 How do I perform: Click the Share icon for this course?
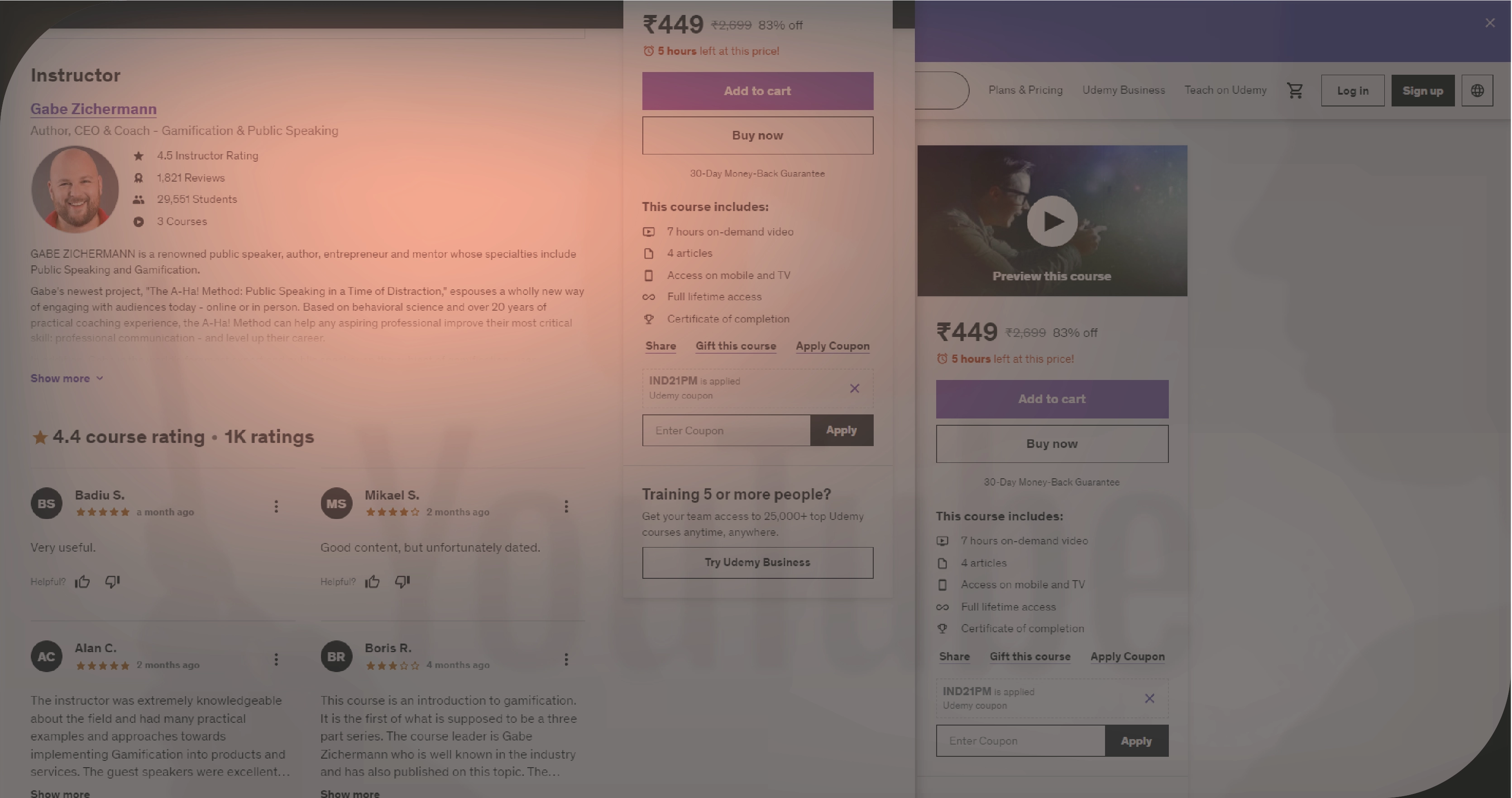point(659,345)
